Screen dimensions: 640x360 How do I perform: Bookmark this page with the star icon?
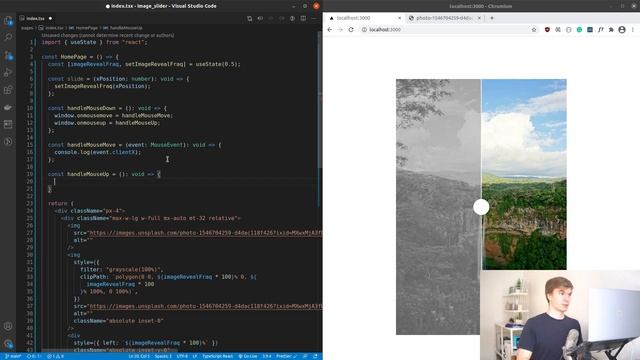coord(533,29)
